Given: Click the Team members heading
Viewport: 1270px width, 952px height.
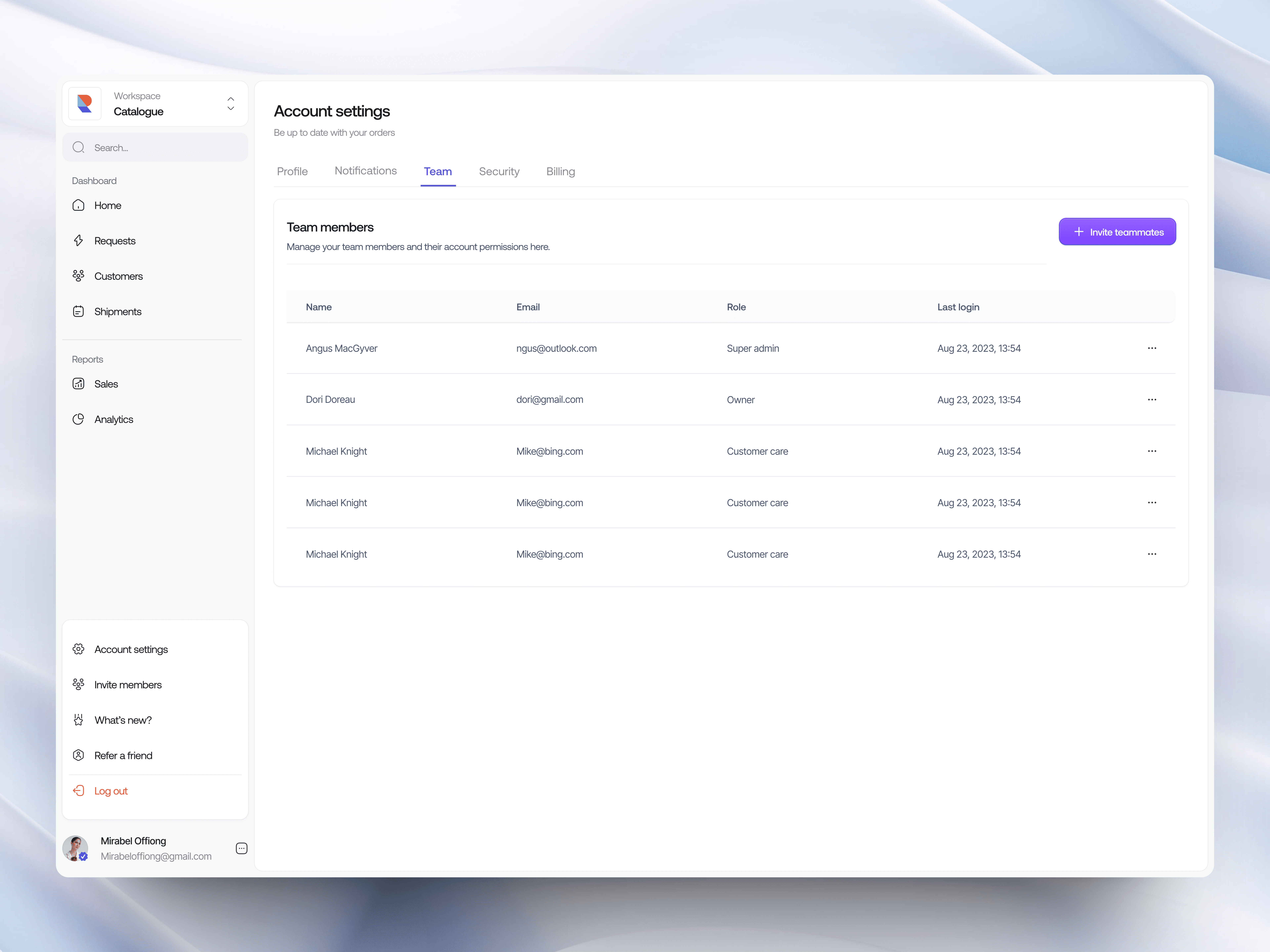Looking at the screenshot, I should pos(330,227).
